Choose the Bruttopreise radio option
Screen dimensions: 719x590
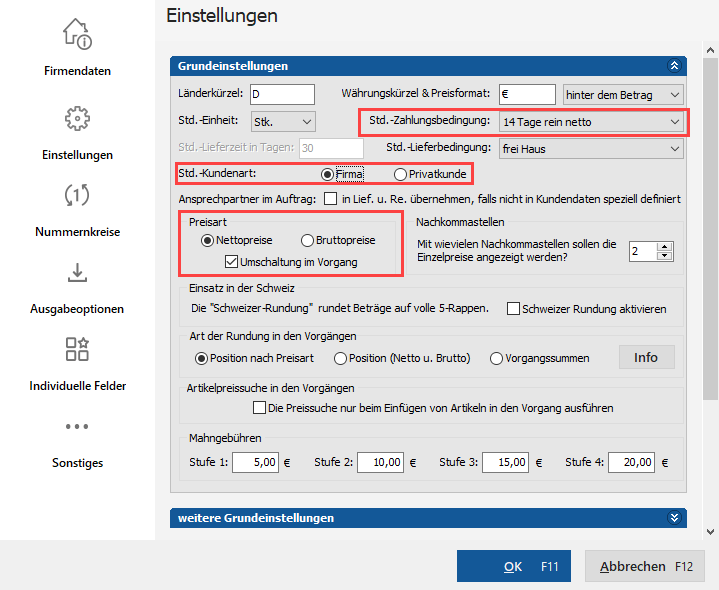[308, 241]
